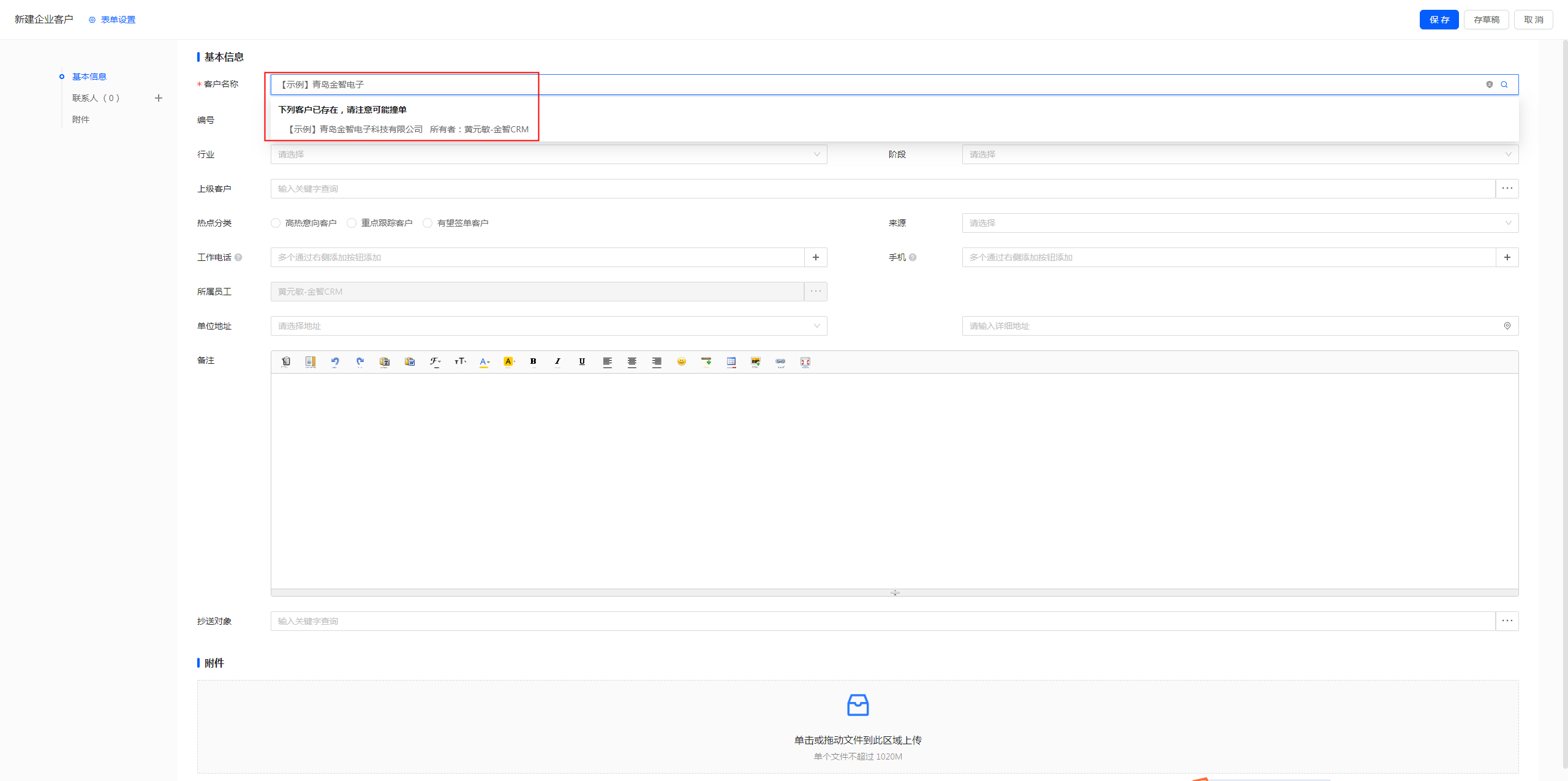Click the redo icon in remarks editor
This screenshot has width=1568, height=781.
click(x=360, y=361)
